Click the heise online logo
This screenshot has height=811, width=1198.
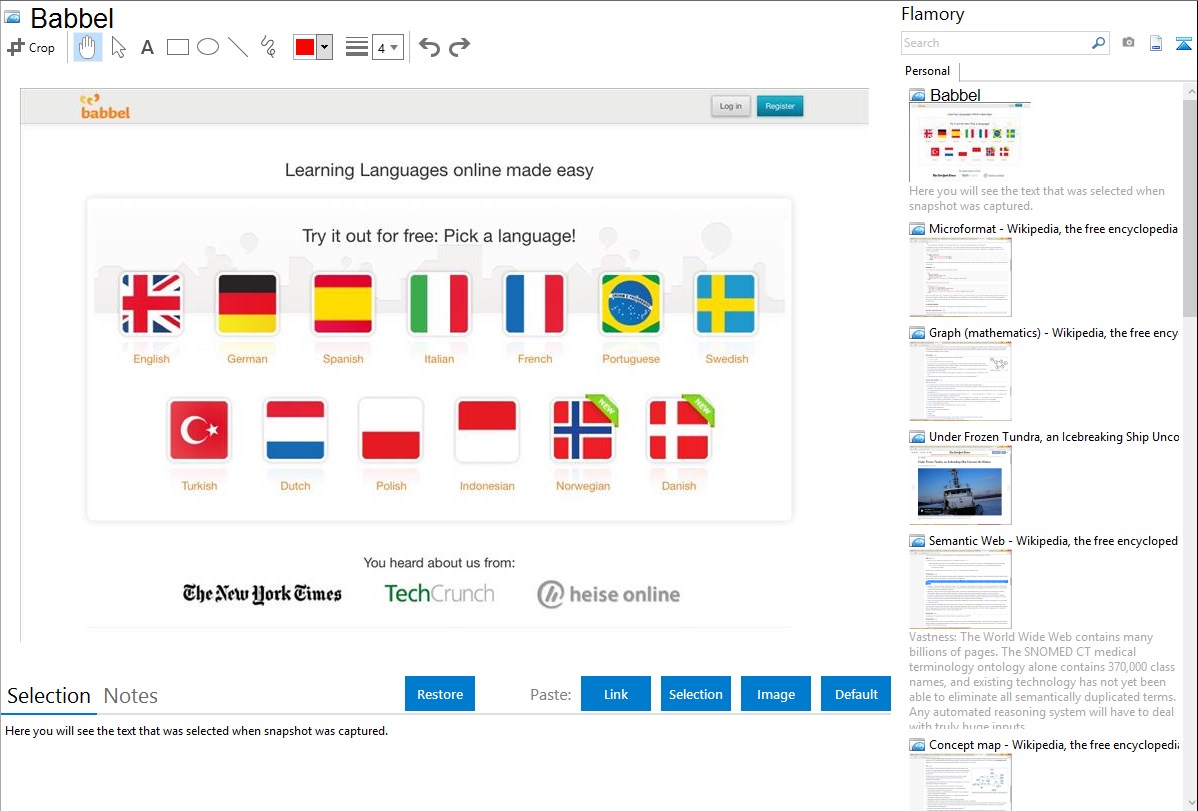coord(608,594)
